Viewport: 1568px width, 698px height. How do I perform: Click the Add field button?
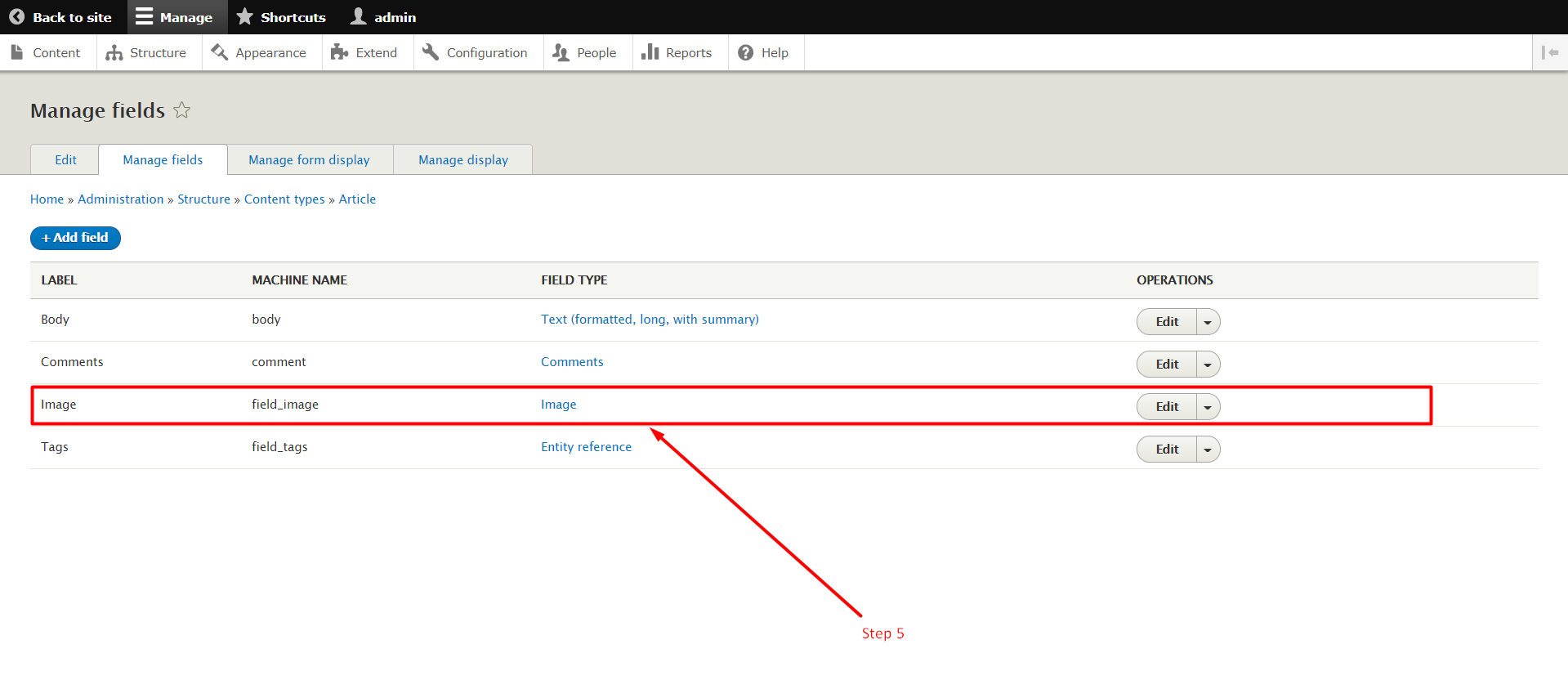pyautogui.click(x=75, y=238)
